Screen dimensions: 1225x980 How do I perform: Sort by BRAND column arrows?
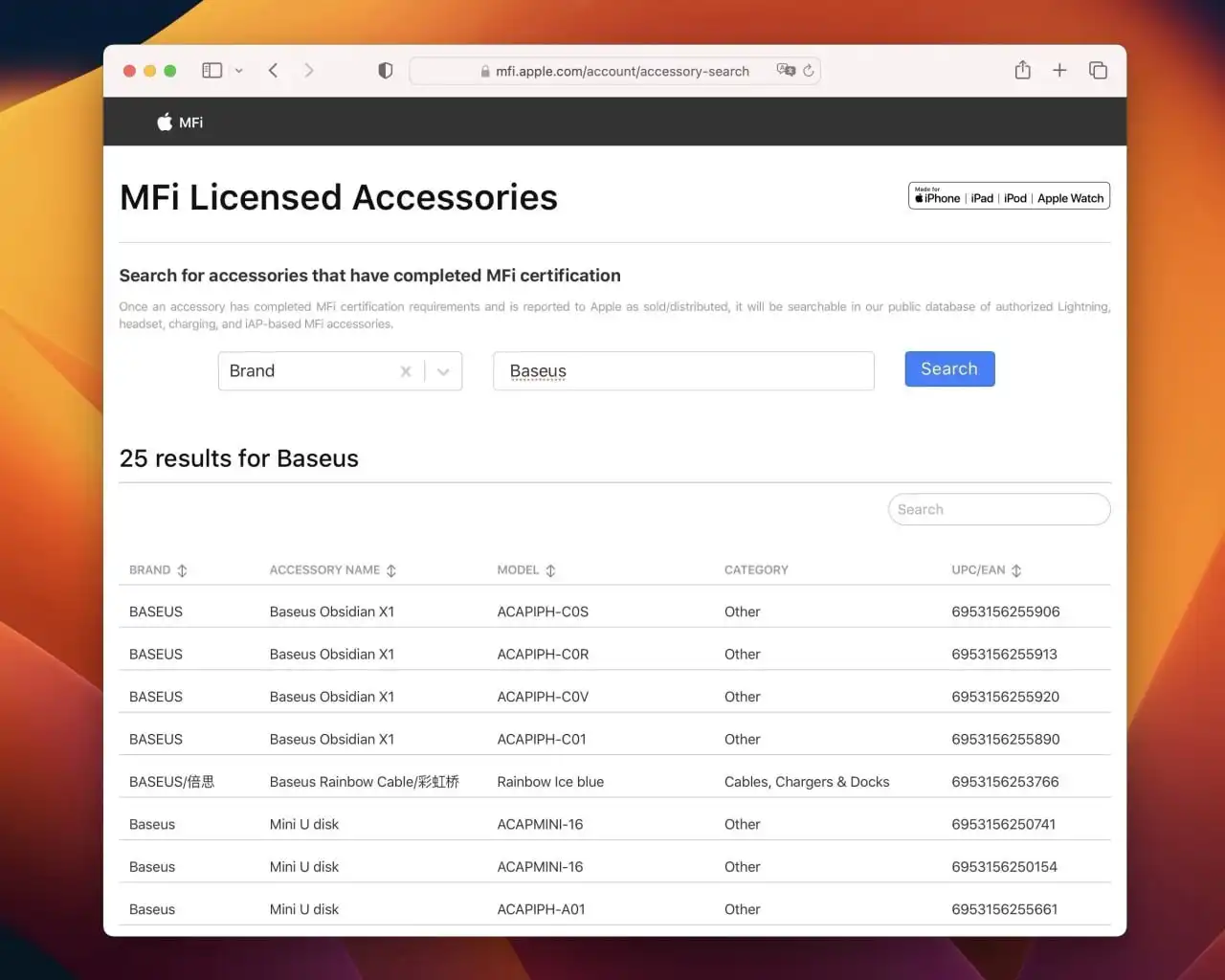pyautogui.click(x=182, y=570)
